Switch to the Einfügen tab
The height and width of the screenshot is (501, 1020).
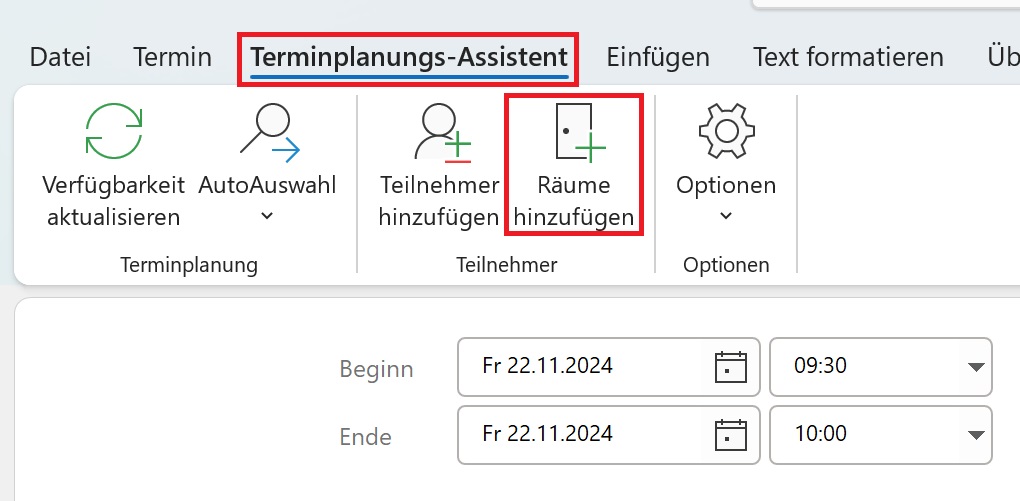point(658,57)
